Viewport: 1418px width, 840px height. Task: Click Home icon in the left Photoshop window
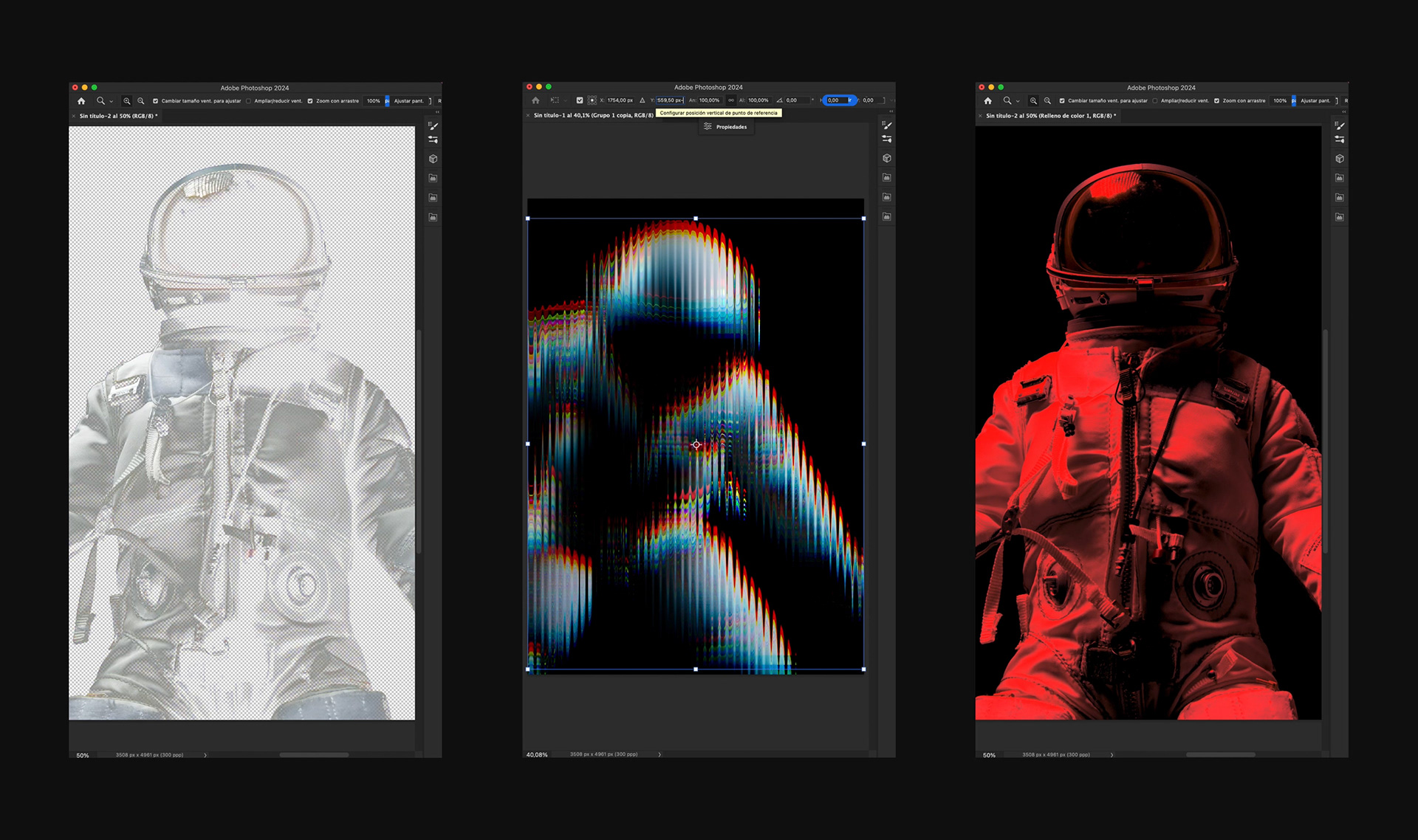81,101
